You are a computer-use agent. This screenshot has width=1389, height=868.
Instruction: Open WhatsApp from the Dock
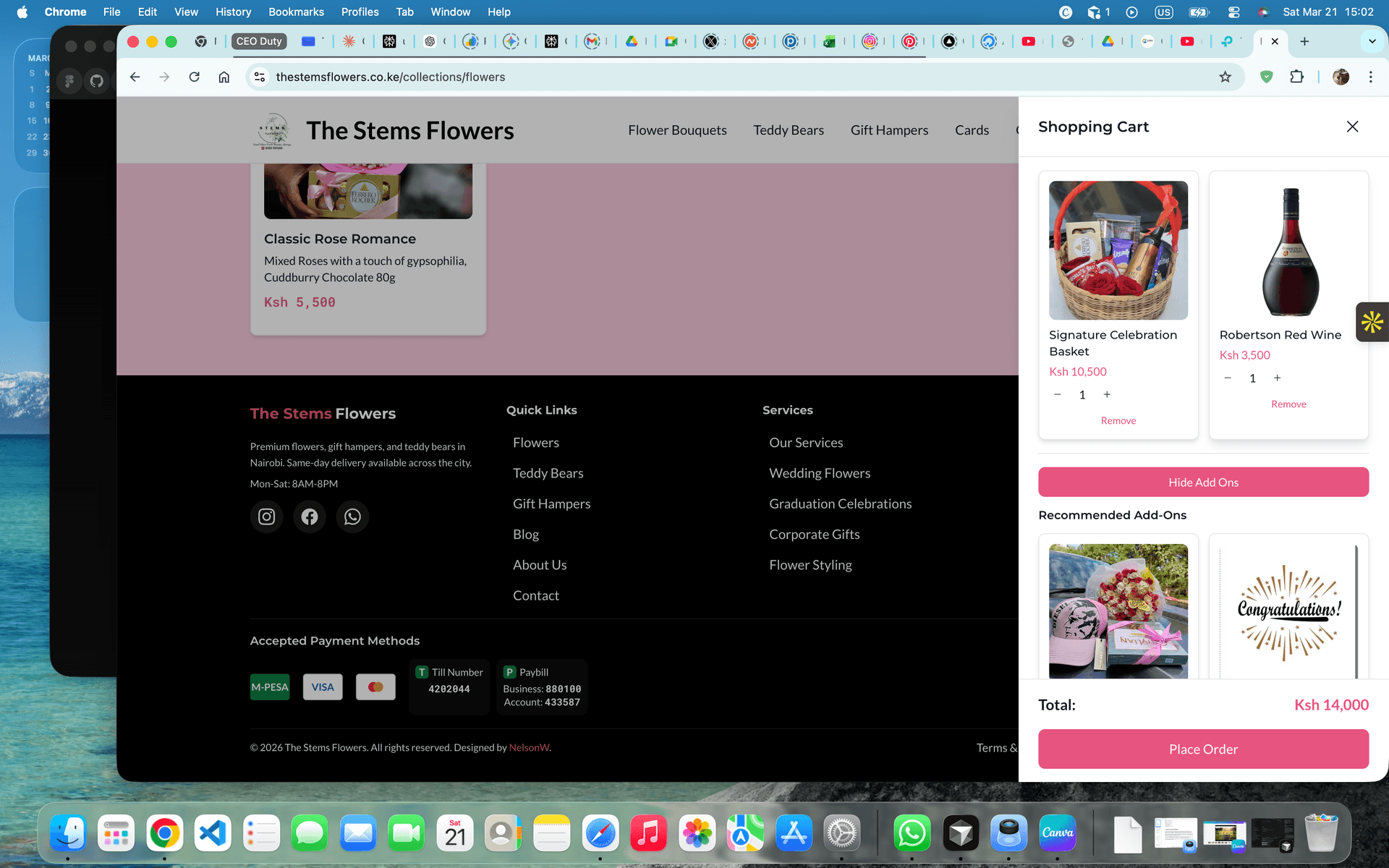click(912, 834)
